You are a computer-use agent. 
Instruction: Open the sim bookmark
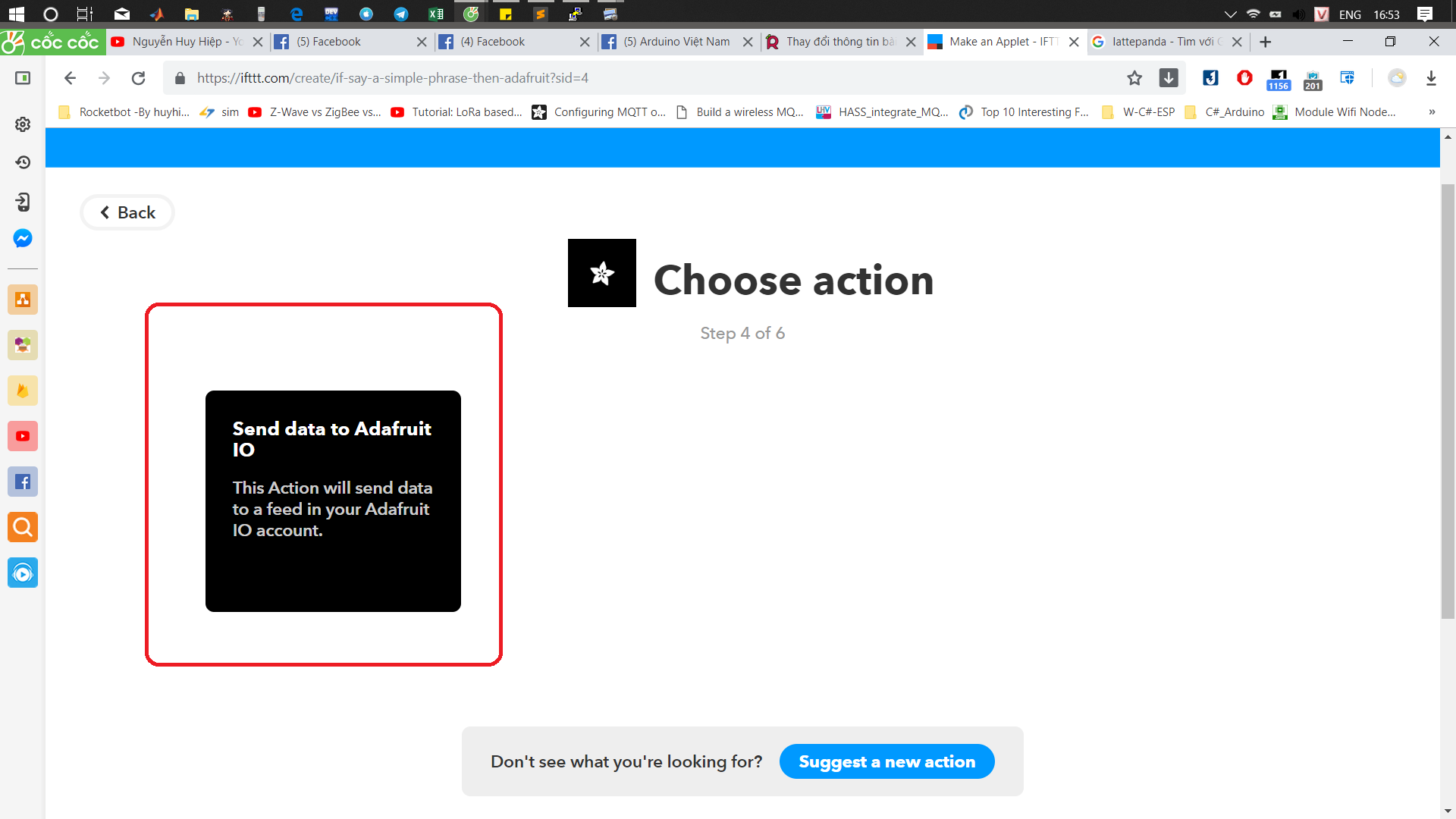coord(219,112)
